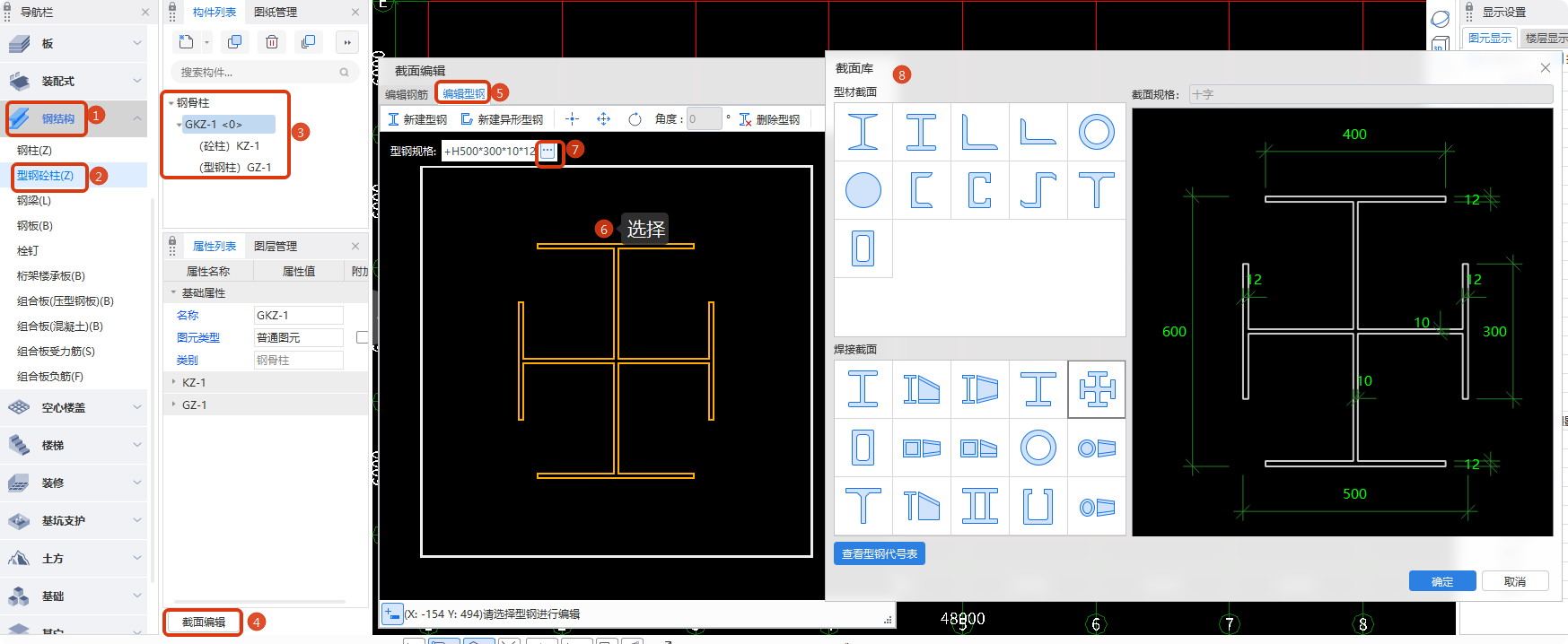Click the set insertion point crosshair icon
Screen dimensions: 1568x644
point(572,119)
